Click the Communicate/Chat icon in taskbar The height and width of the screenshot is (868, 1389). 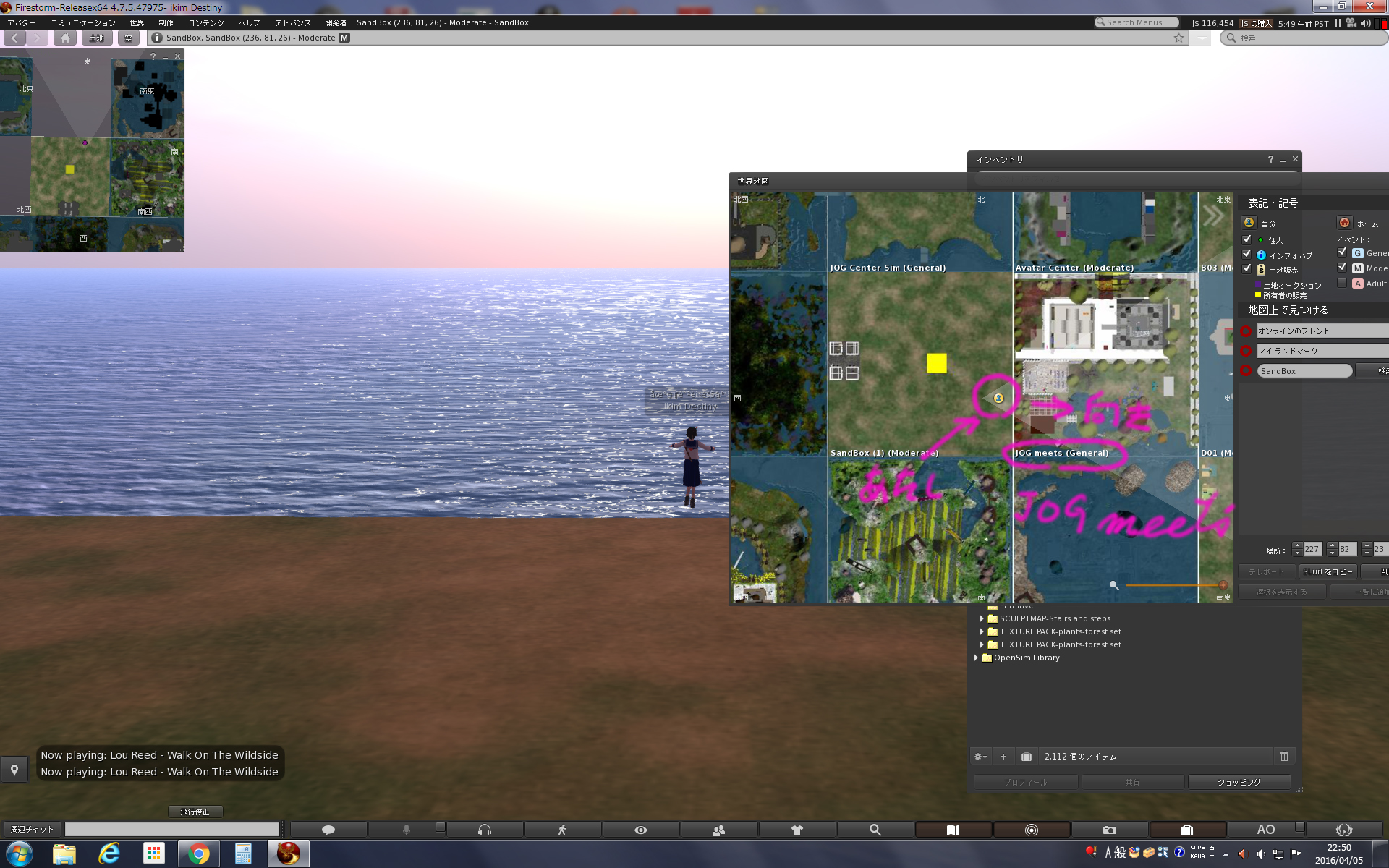pos(329,829)
